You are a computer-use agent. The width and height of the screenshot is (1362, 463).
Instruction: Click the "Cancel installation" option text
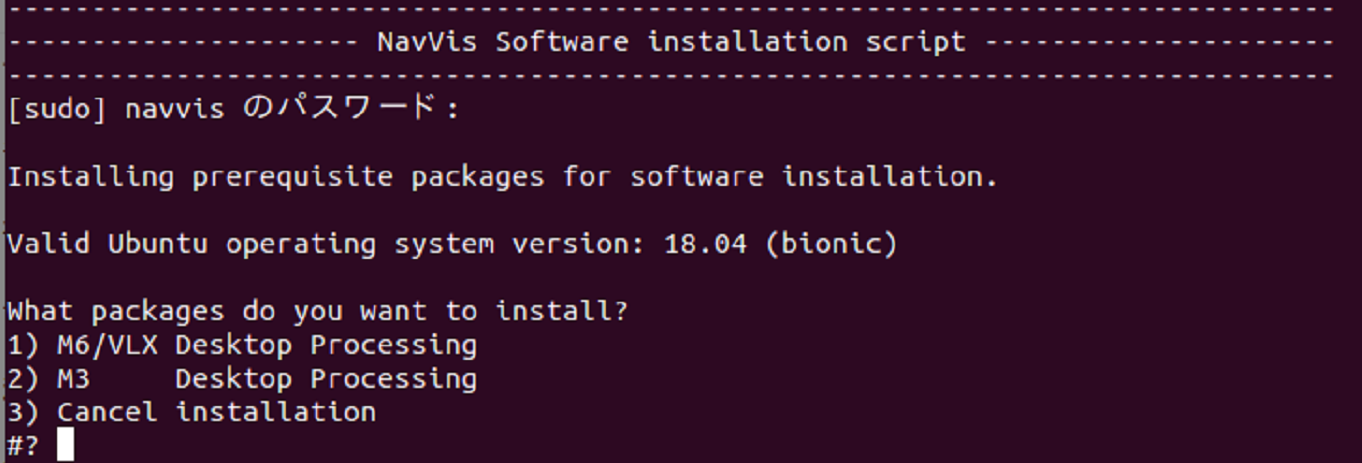click(x=216, y=412)
